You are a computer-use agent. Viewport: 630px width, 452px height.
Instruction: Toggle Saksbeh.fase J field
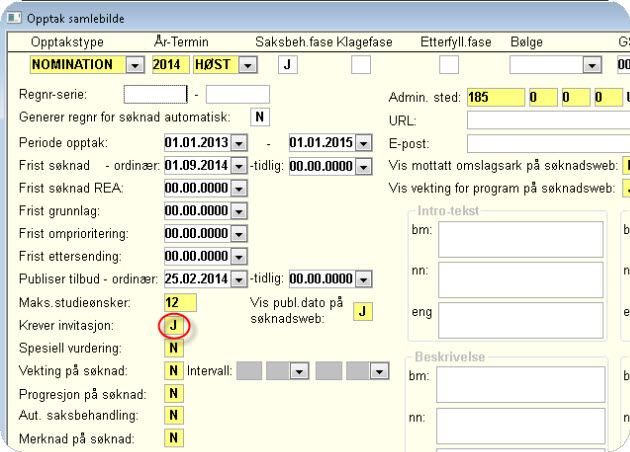point(288,65)
